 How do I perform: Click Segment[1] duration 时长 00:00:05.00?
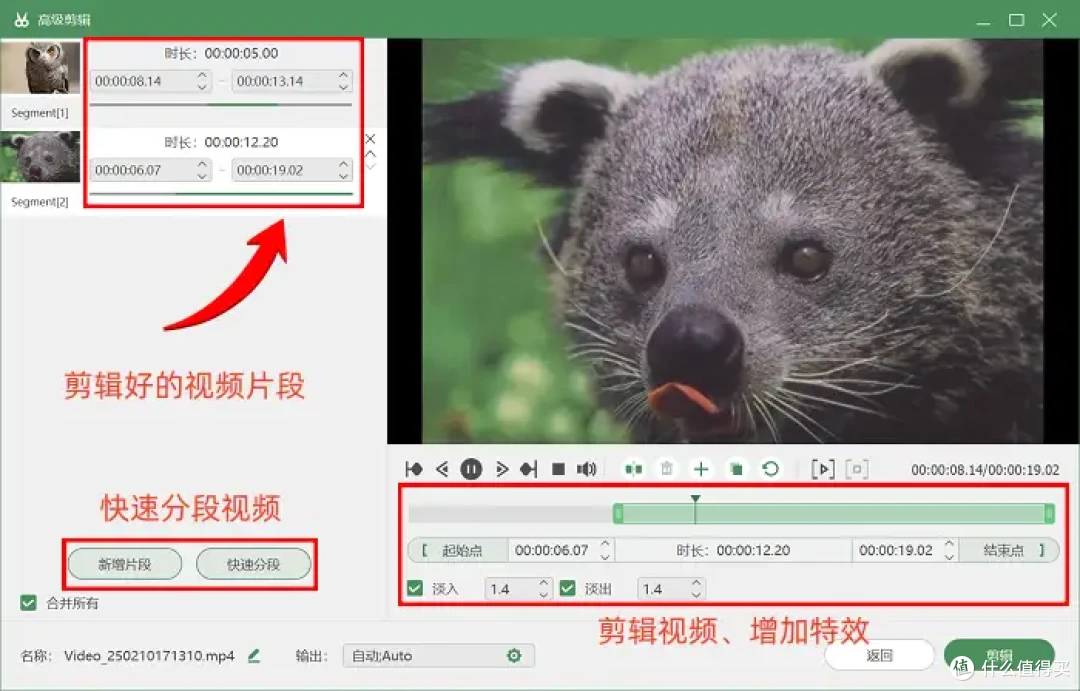point(221,53)
